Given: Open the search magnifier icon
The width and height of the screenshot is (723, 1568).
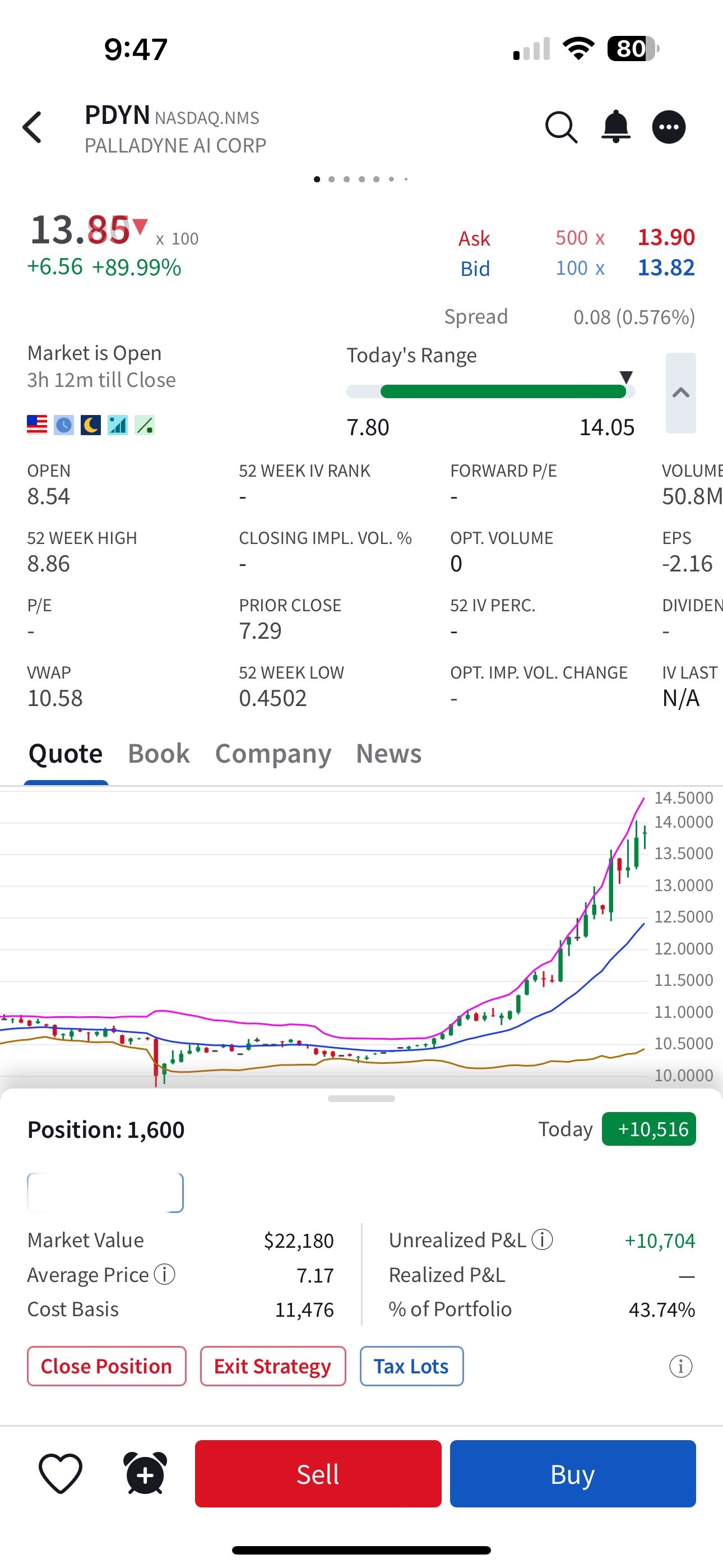Looking at the screenshot, I should coord(560,127).
